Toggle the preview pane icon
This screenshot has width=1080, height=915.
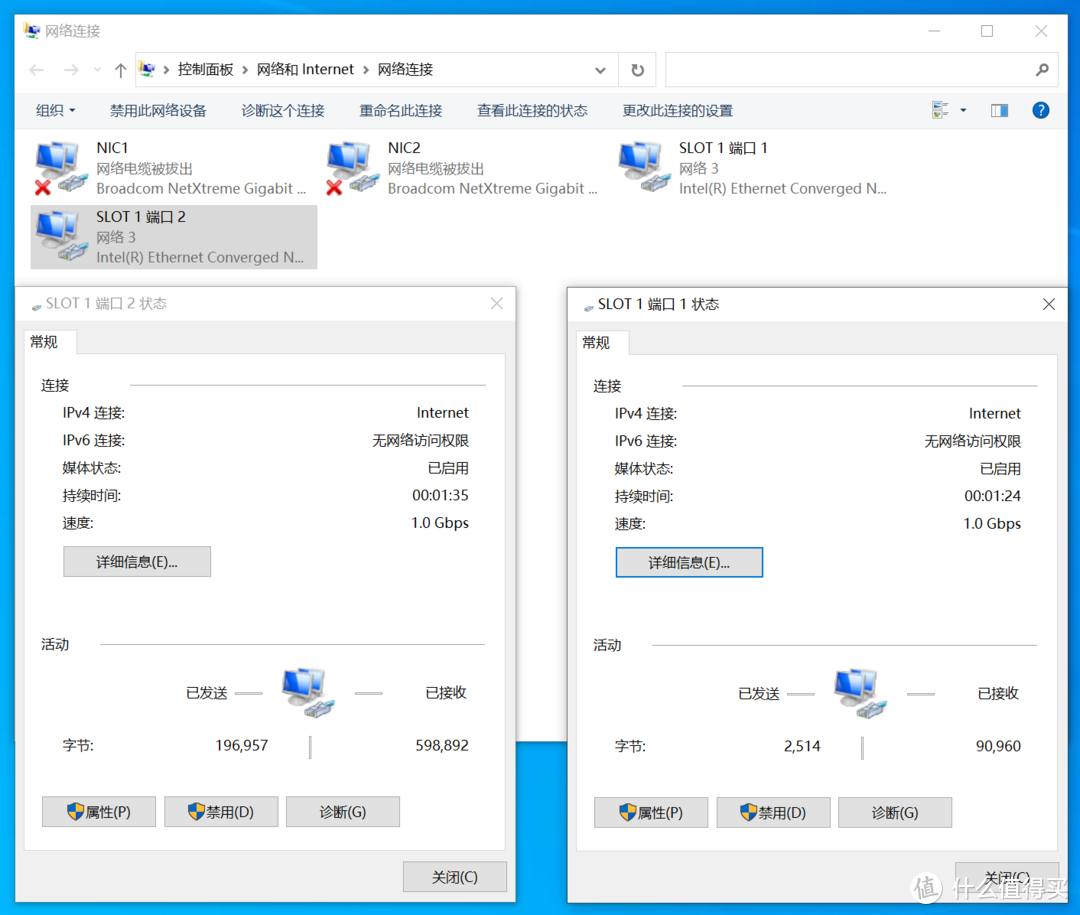tap(999, 110)
